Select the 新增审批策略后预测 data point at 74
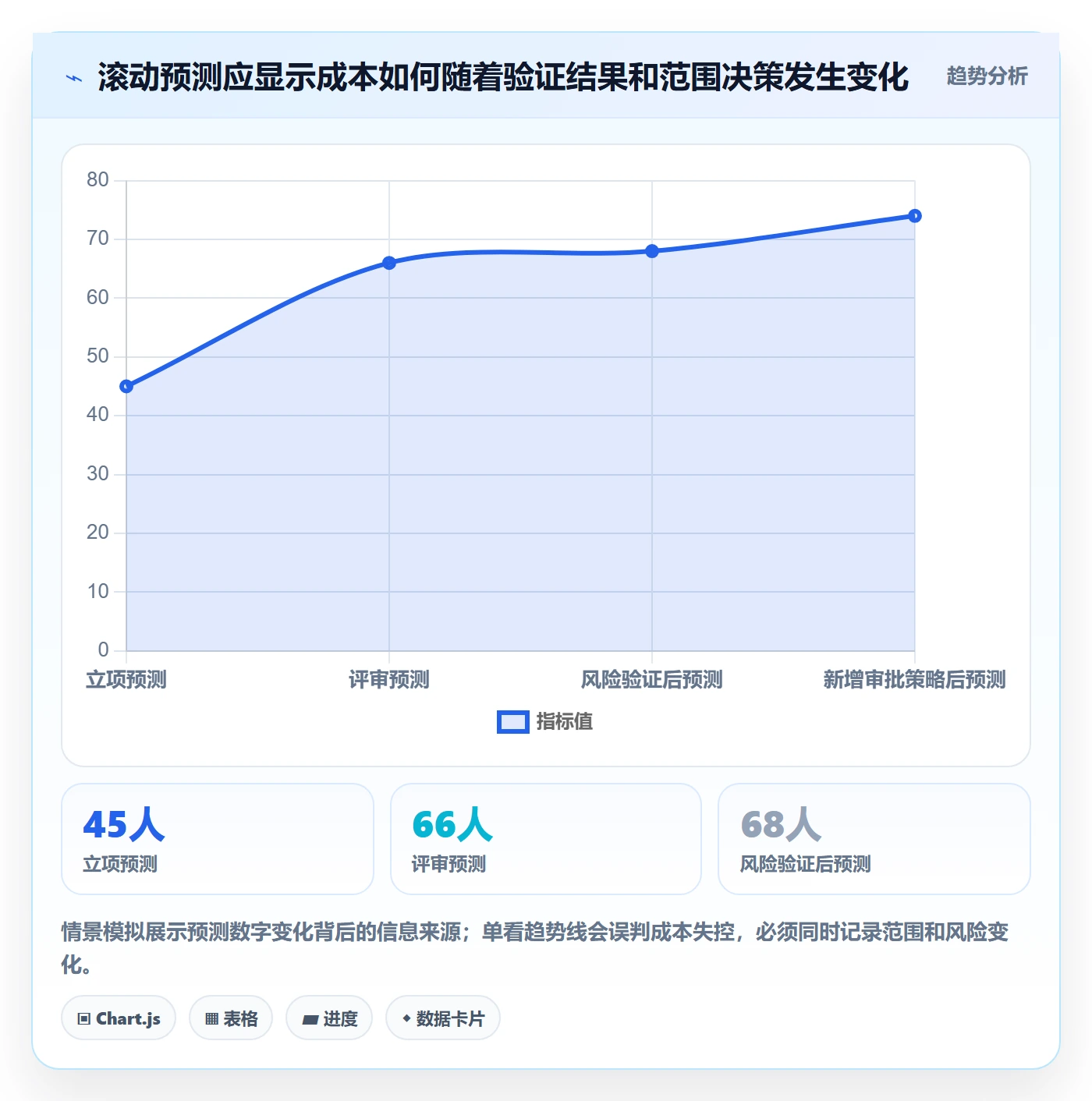The image size is (1092, 1101). point(915,216)
